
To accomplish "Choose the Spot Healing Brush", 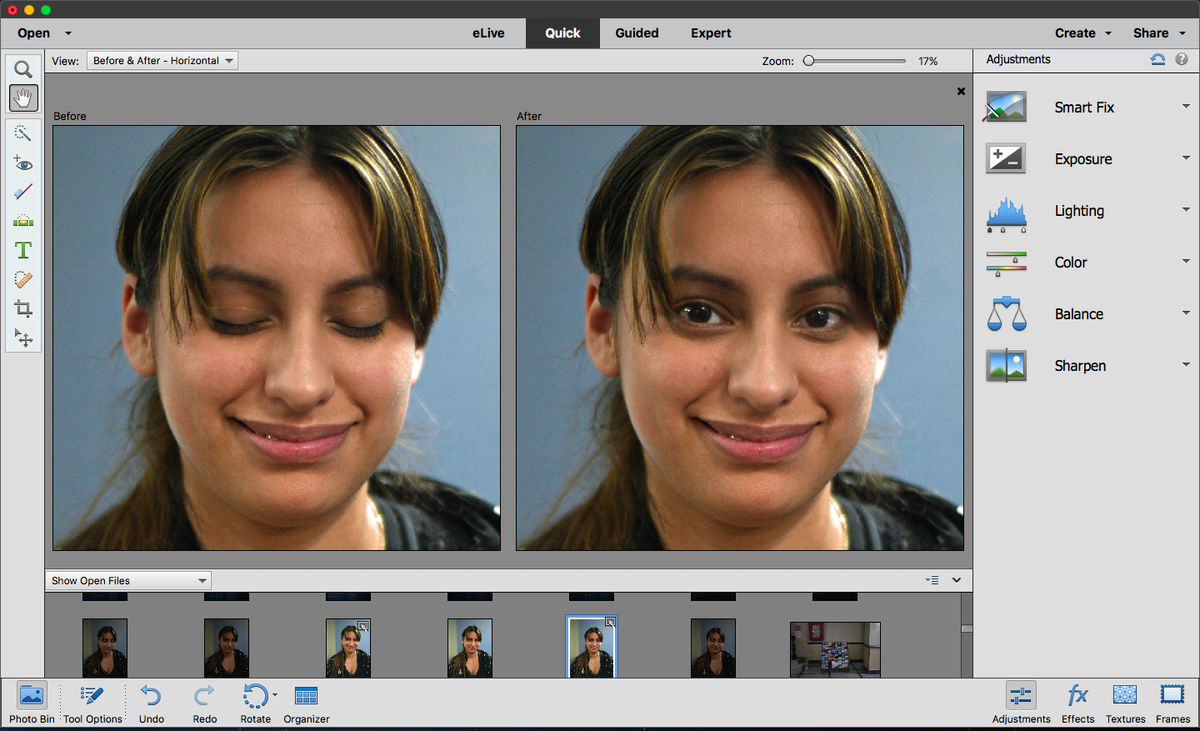I will pos(23,279).
